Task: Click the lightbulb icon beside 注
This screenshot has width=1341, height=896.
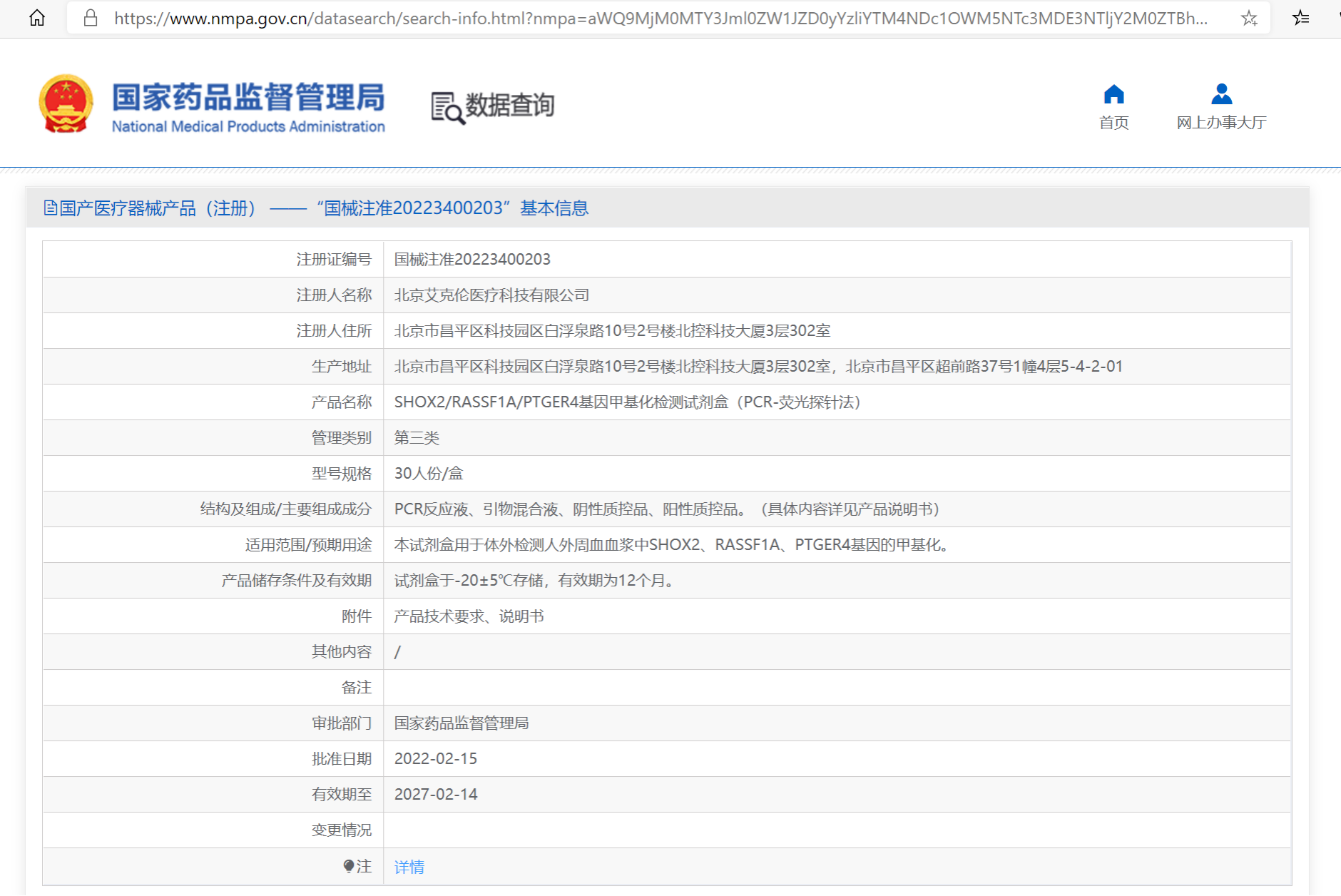Action: 348,866
